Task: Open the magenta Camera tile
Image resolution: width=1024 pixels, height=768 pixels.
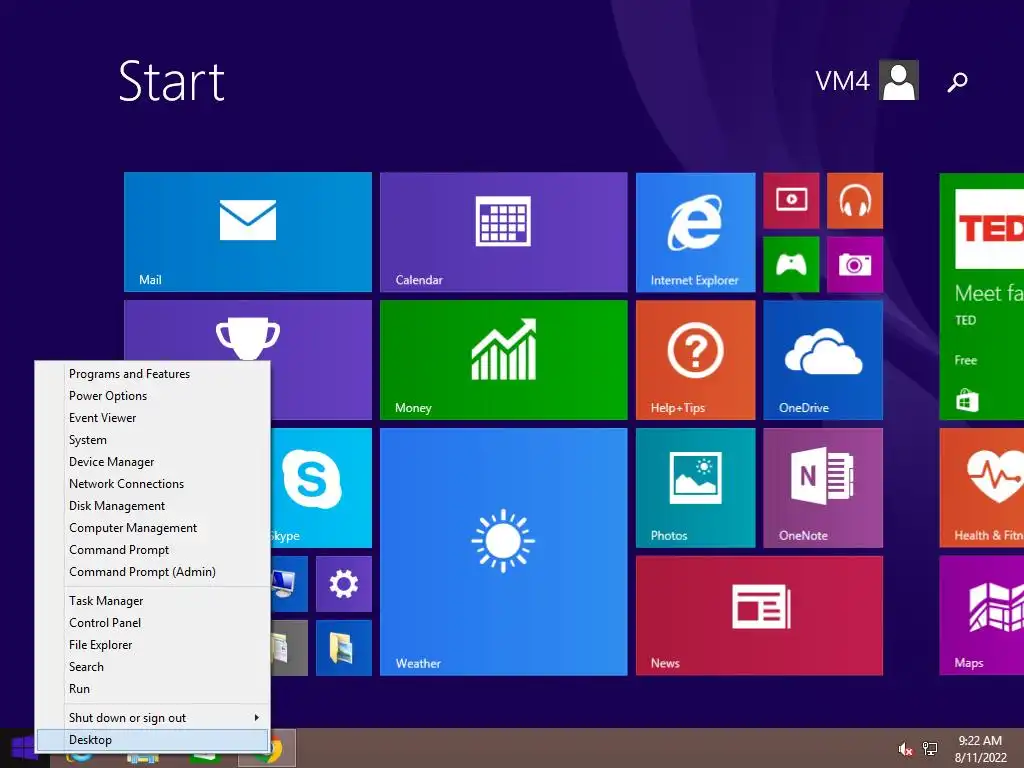Action: click(855, 264)
